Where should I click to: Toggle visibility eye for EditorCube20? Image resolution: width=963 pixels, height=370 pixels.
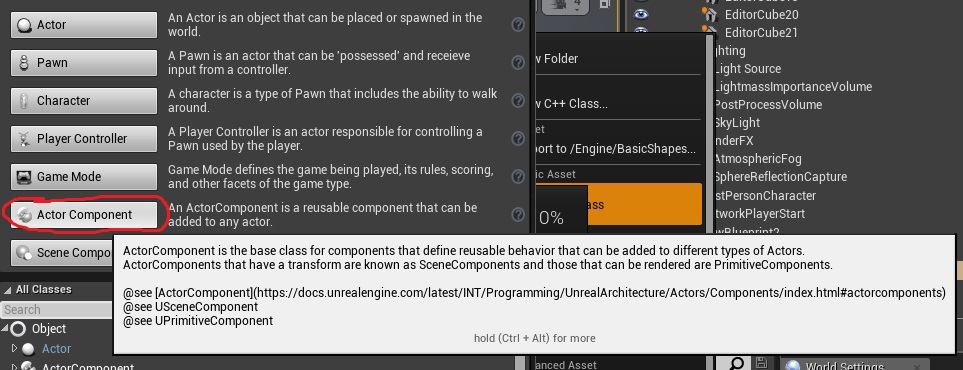pos(641,14)
